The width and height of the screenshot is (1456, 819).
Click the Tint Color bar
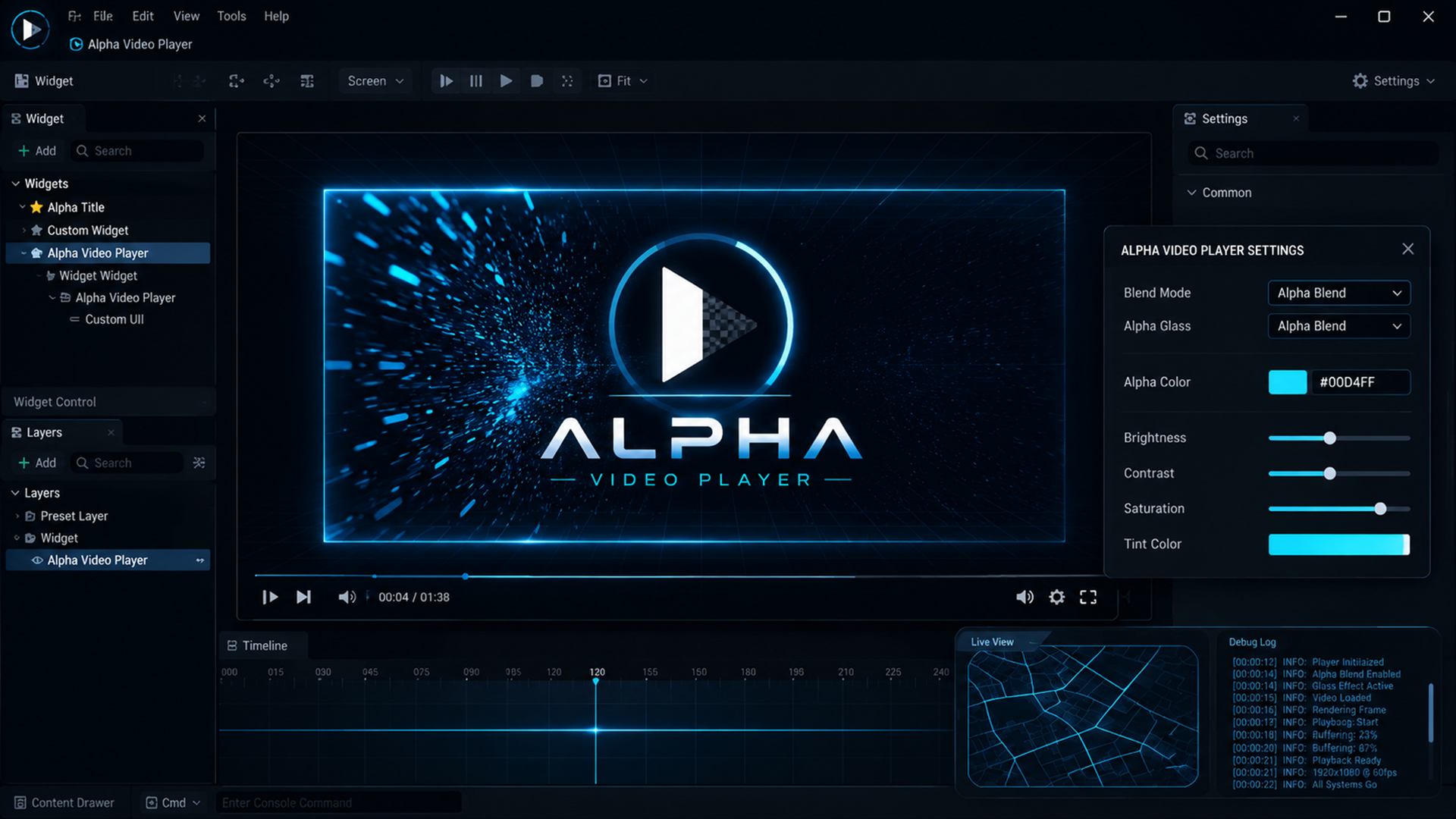(x=1339, y=544)
